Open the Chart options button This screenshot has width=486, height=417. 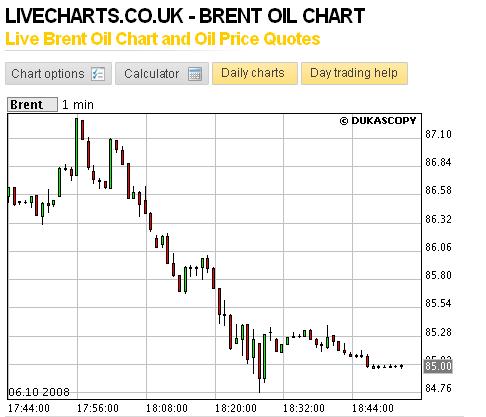pos(58,73)
